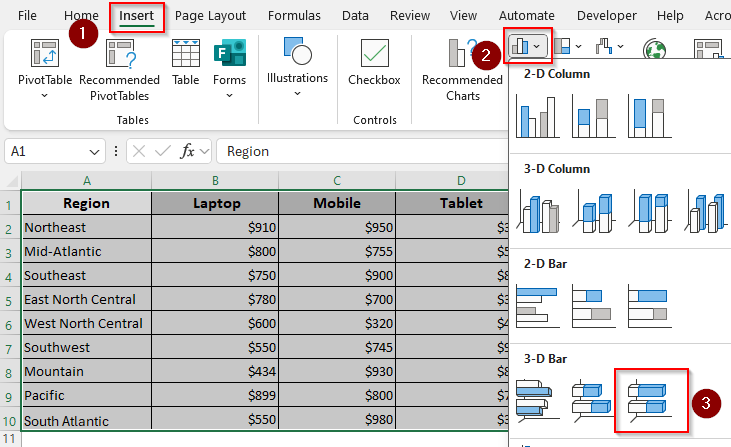731x447 pixels.
Task: Select the Laptop value $910
Action: (215, 227)
